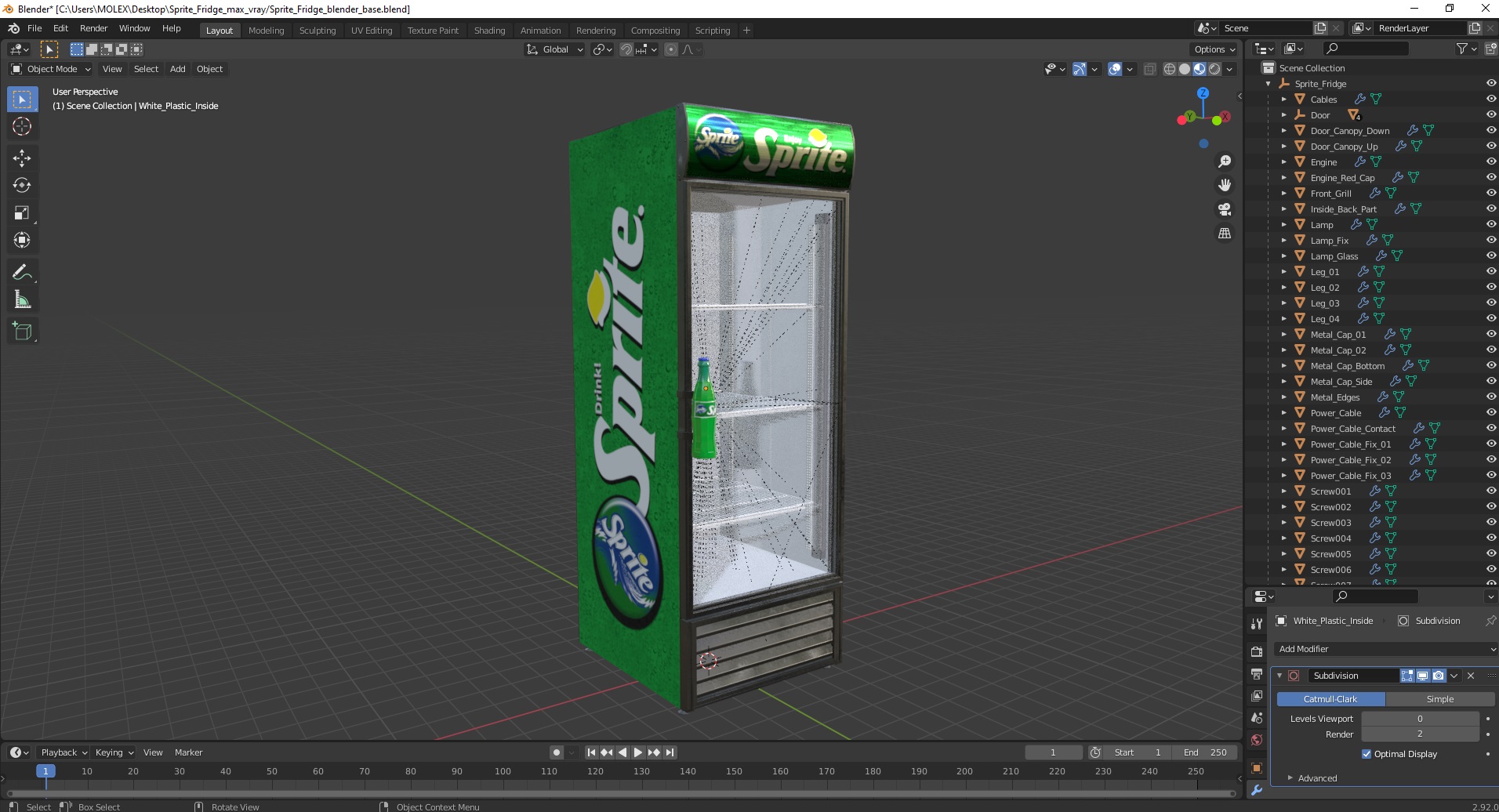Open the Output properties tab
Screen dimensions: 1499x812
tap(1257, 674)
